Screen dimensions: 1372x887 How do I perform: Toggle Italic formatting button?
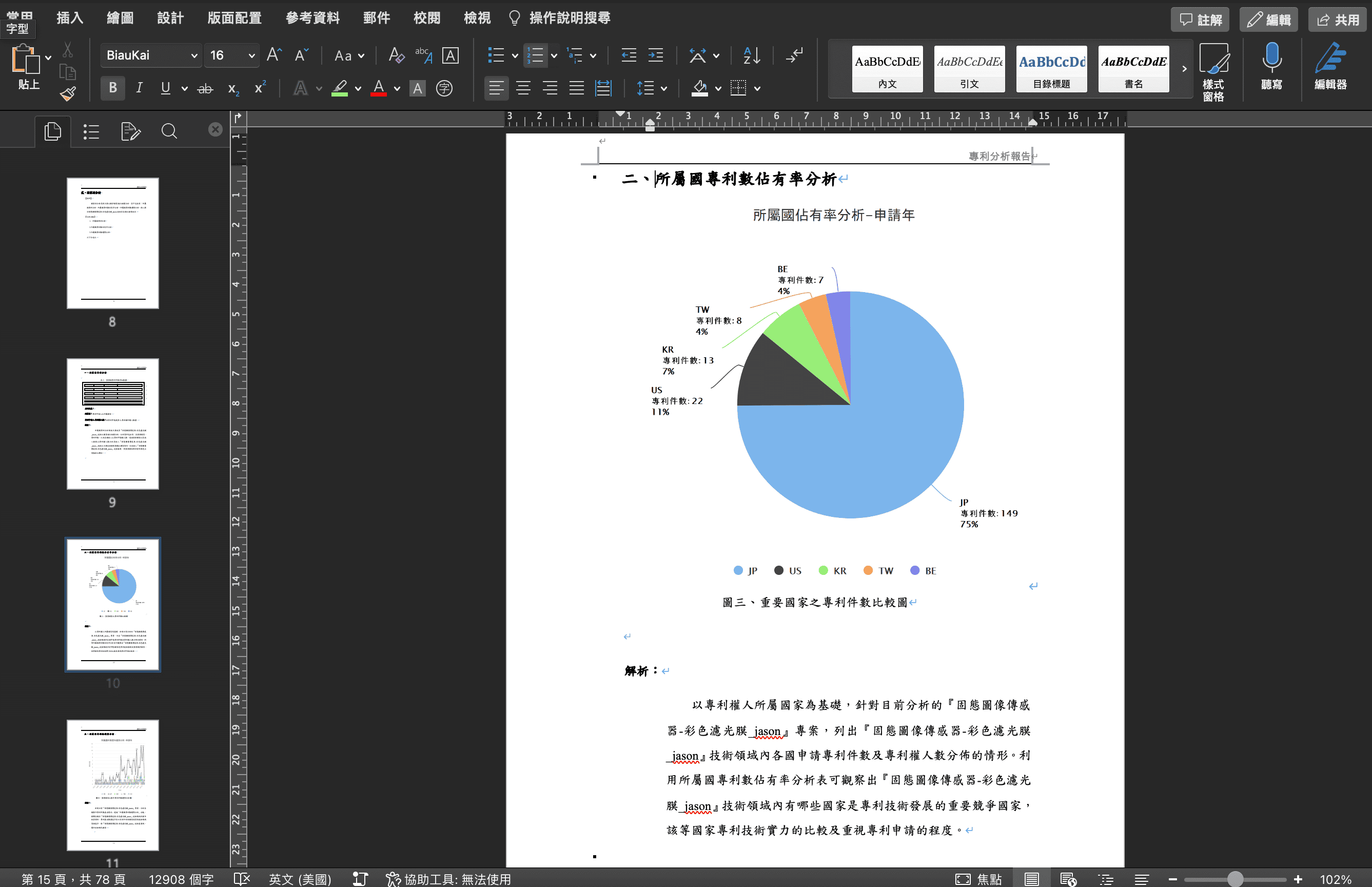(139, 88)
